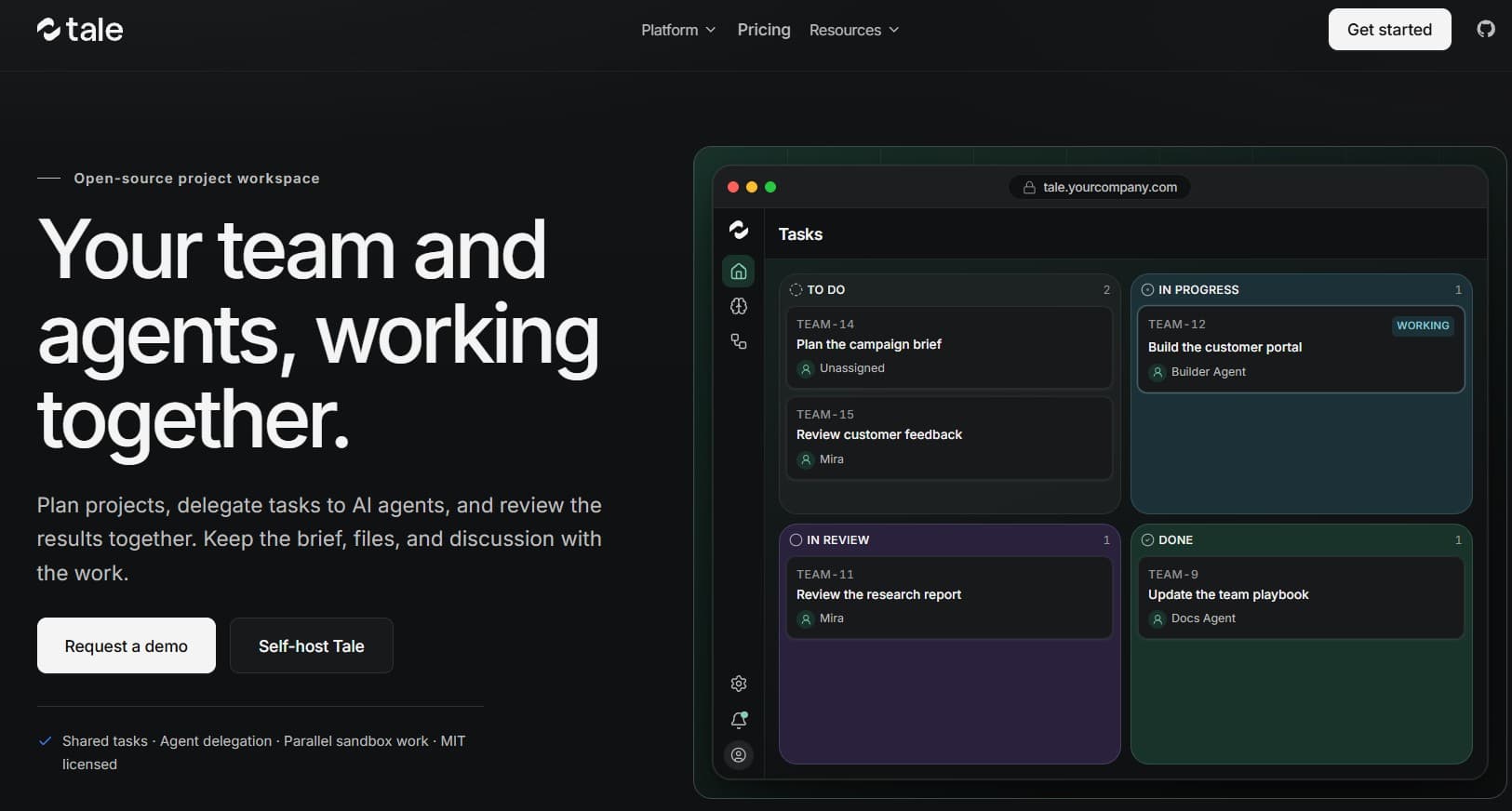1512x811 pixels.
Task: Click the Get started button
Action: [1389, 29]
